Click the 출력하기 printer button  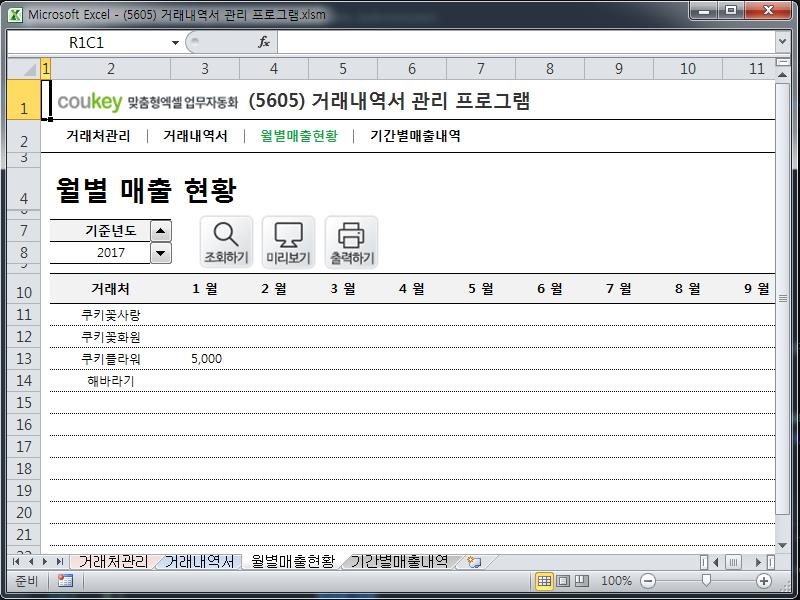(x=352, y=242)
